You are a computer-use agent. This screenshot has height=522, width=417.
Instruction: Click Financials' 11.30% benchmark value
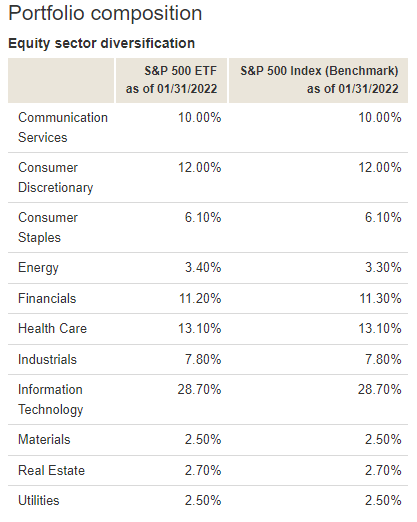380,298
